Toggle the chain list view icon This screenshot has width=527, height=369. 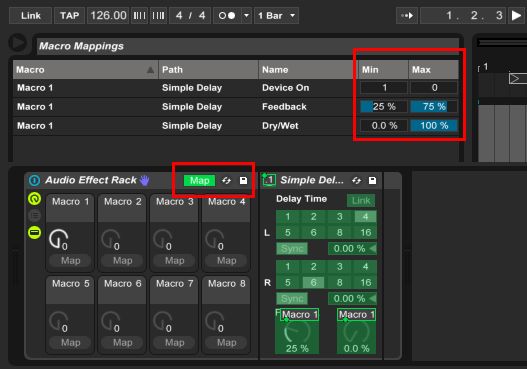tap(34, 215)
